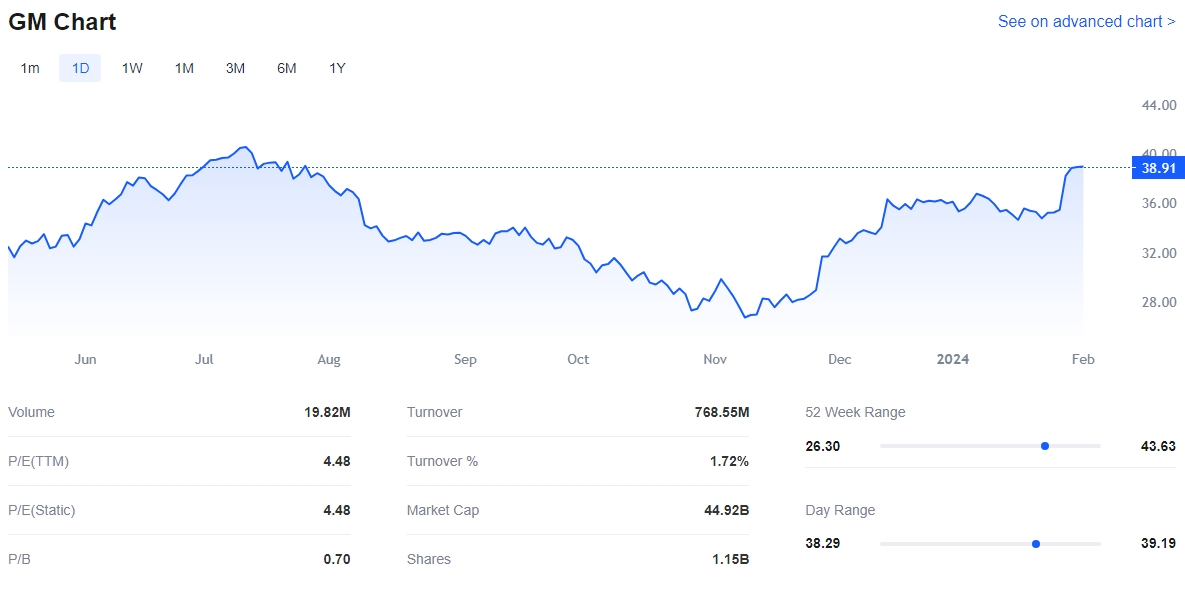Viewport: 1185px width, 597px height.
Task: Select the 1D timeframe tab
Action: [x=80, y=68]
